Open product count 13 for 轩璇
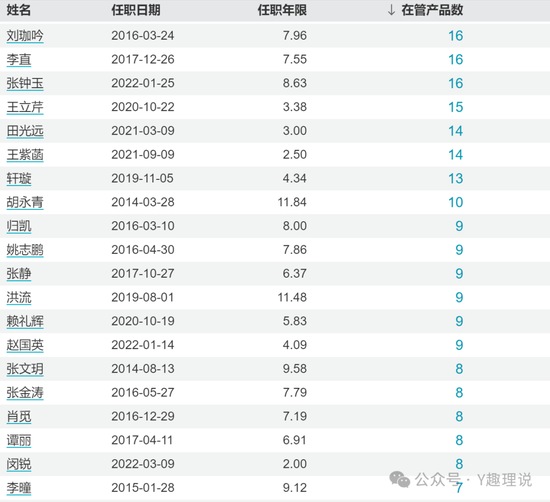The height and width of the screenshot is (502, 550). [x=456, y=179]
